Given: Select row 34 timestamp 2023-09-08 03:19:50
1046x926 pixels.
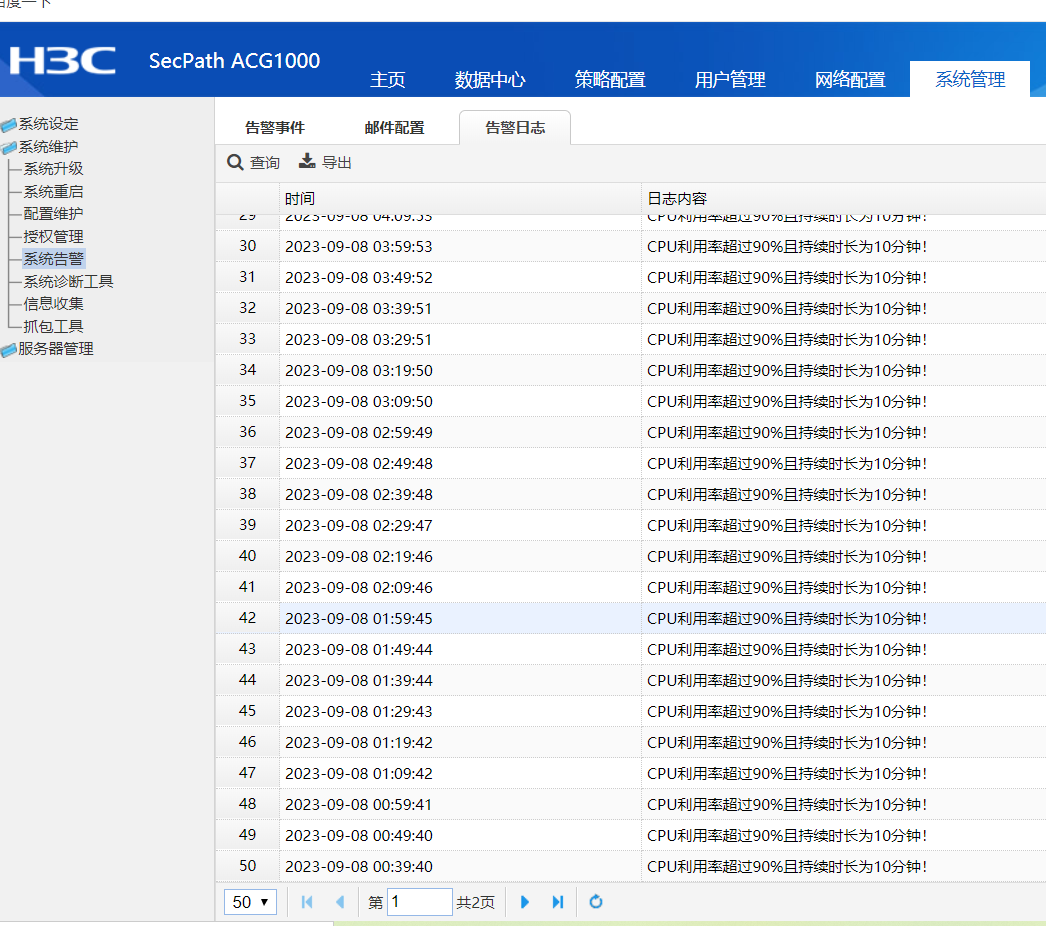Looking at the screenshot, I should (359, 371).
